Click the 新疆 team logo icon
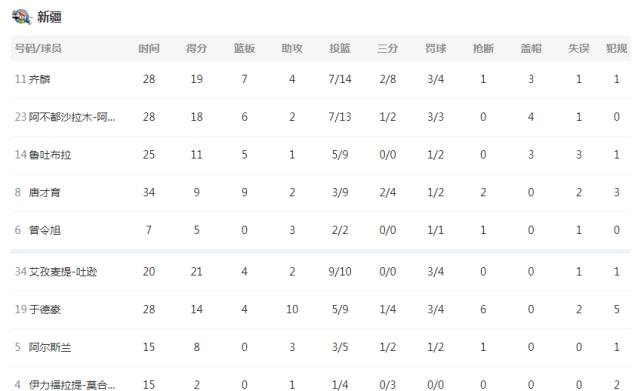This screenshot has width=641, height=391. point(22,17)
